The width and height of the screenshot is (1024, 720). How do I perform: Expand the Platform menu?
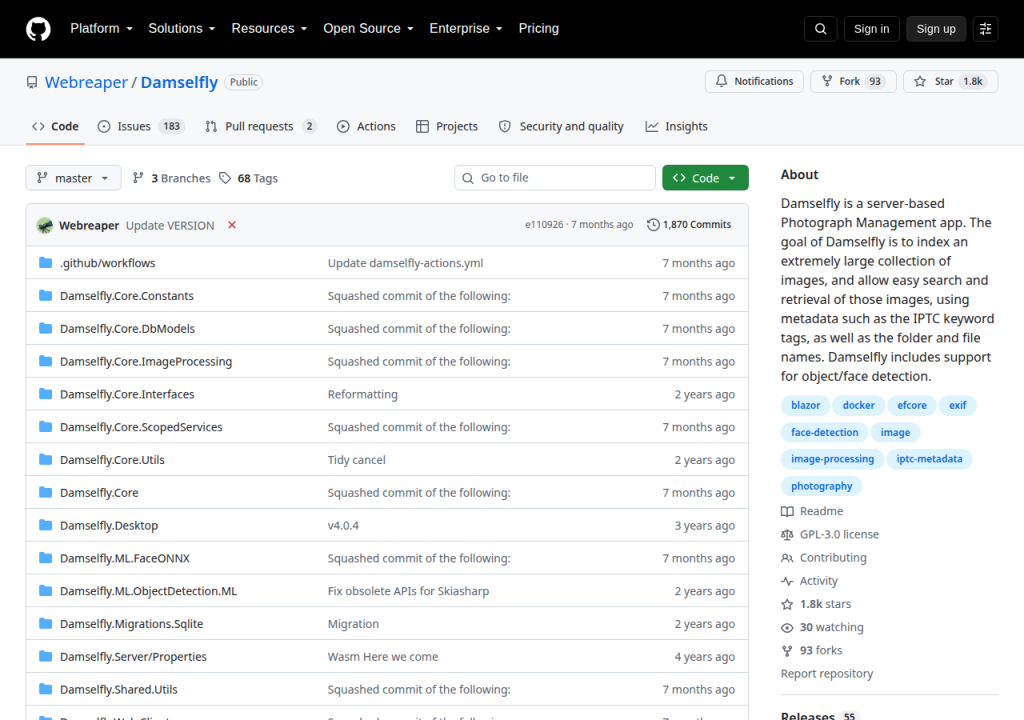tap(101, 29)
